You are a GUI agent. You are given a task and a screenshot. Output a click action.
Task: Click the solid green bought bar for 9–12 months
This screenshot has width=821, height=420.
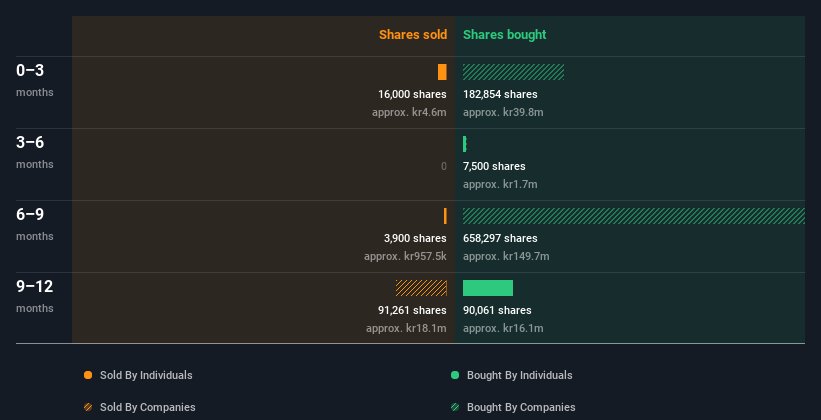pos(488,288)
